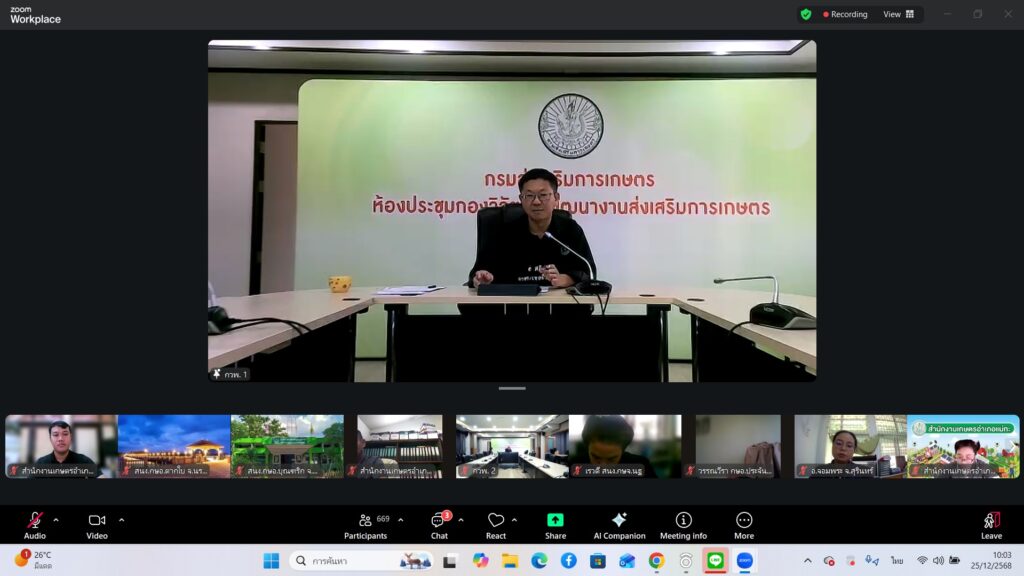Click the React heart icon
Screen dimensions: 1024x576
[x=496, y=524]
